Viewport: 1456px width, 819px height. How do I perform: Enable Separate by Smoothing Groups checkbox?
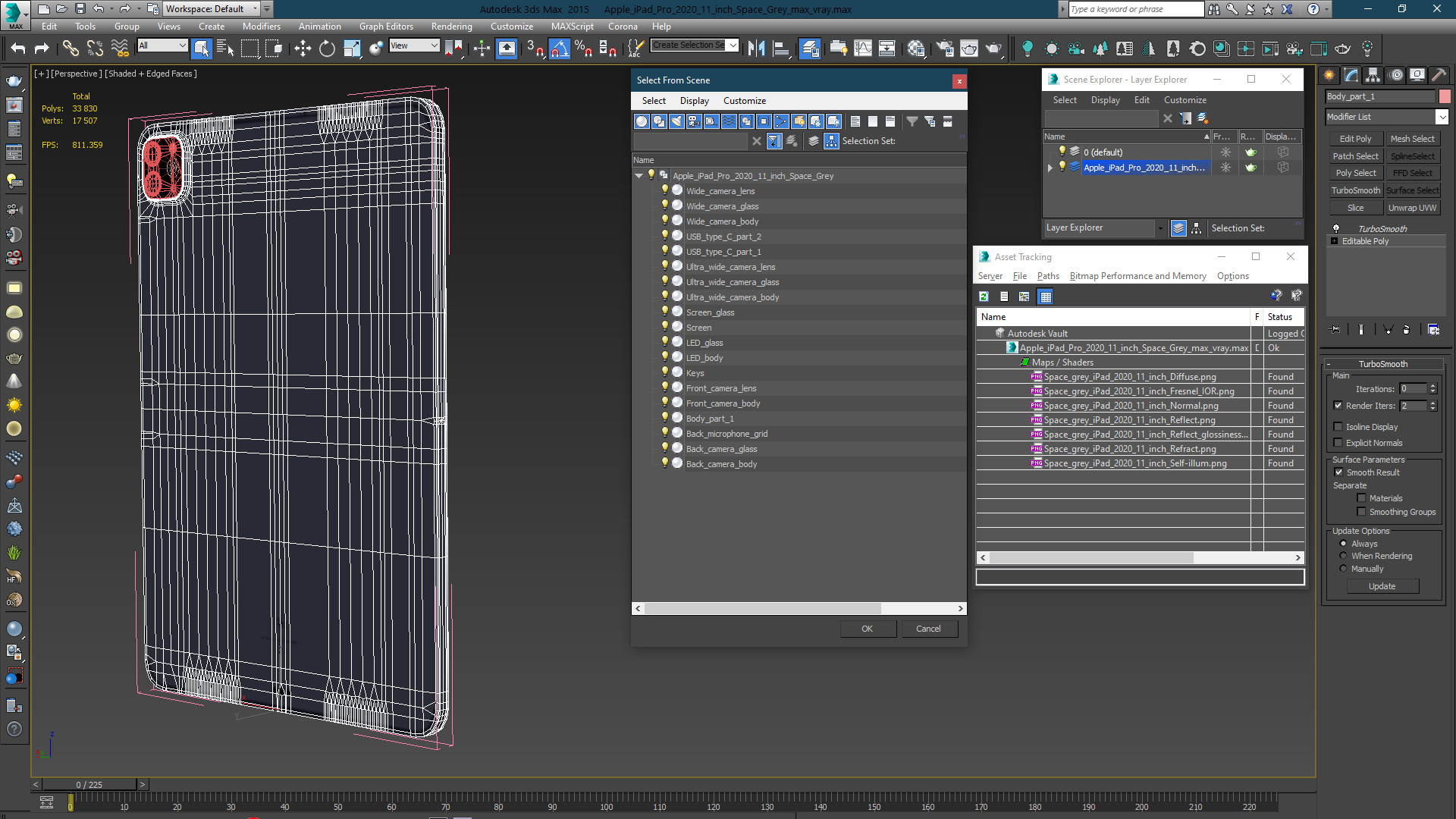point(1362,512)
